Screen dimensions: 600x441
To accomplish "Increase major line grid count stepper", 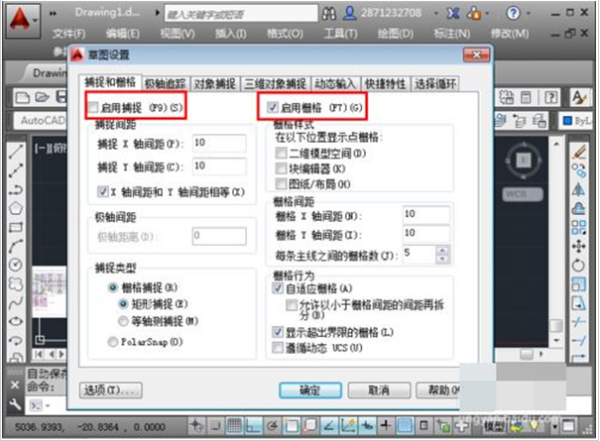I will [442, 251].
